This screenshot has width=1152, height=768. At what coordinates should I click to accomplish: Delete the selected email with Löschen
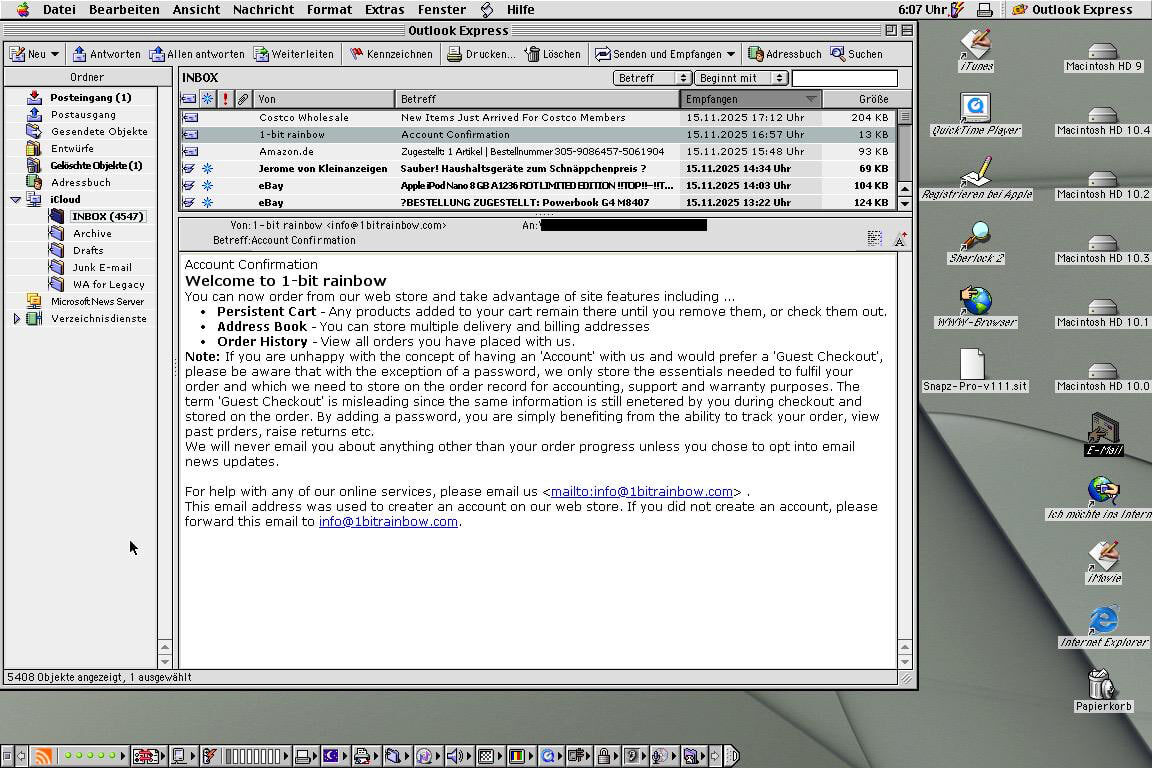pyautogui.click(x=552, y=54)
